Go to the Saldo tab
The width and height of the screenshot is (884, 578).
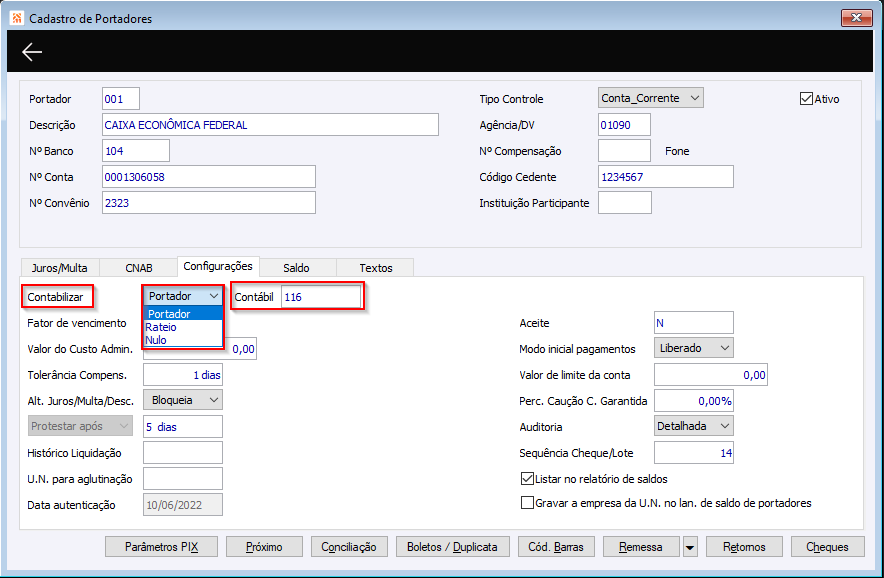point(297,268)
